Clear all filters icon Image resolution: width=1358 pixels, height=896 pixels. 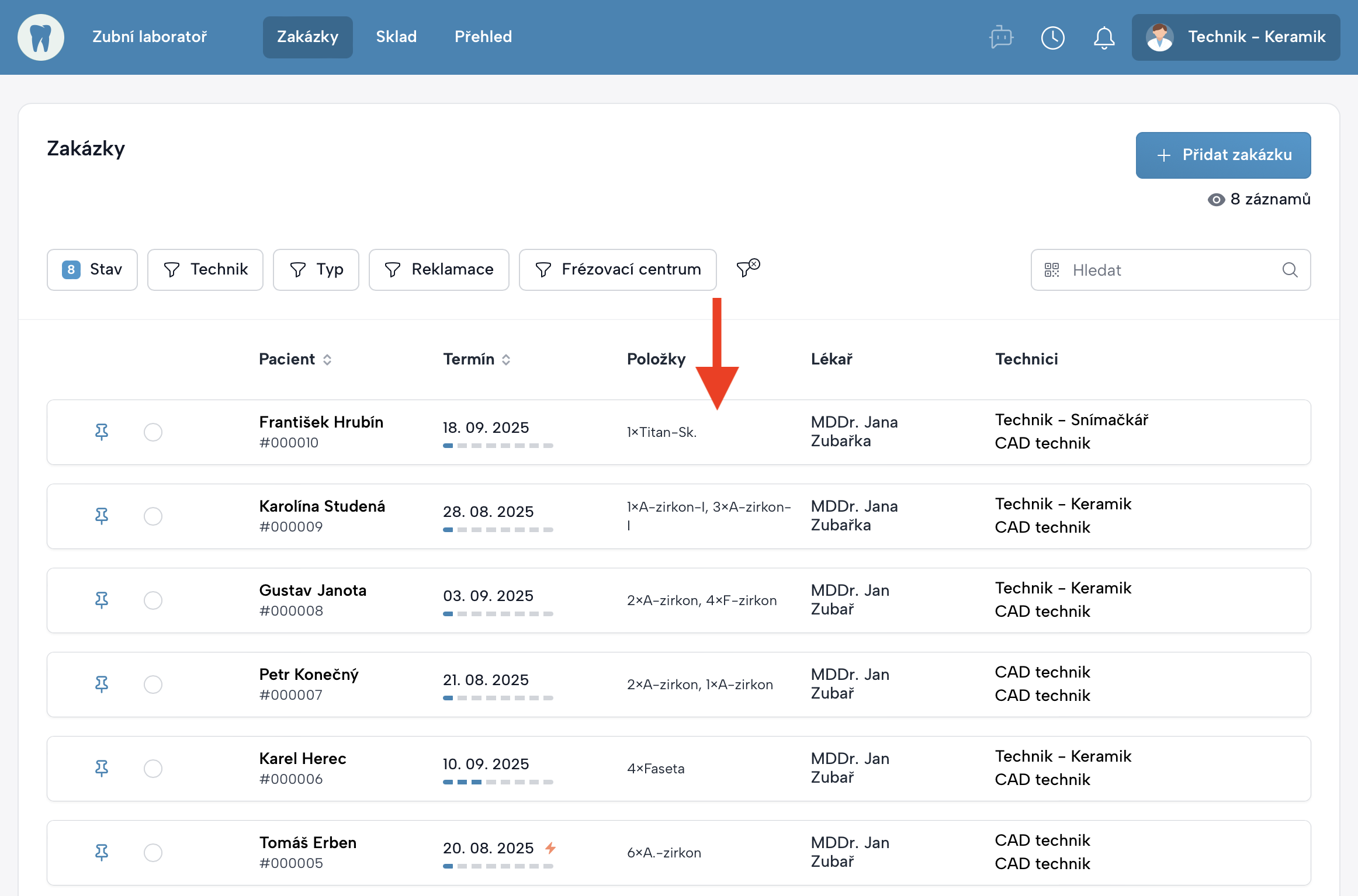[x=748, y=268]
